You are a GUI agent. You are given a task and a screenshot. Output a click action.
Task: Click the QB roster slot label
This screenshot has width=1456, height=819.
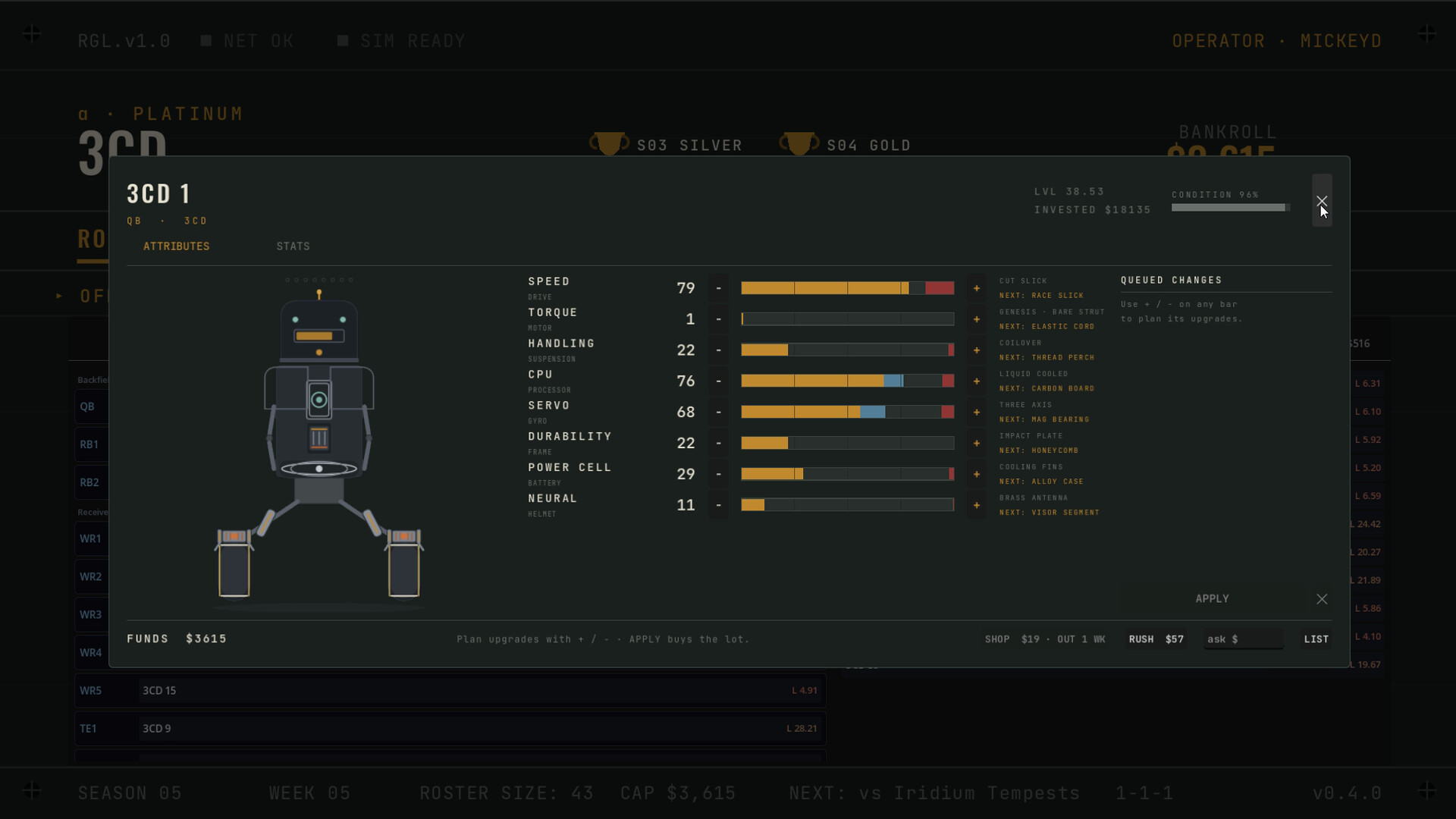coord(87,406)
